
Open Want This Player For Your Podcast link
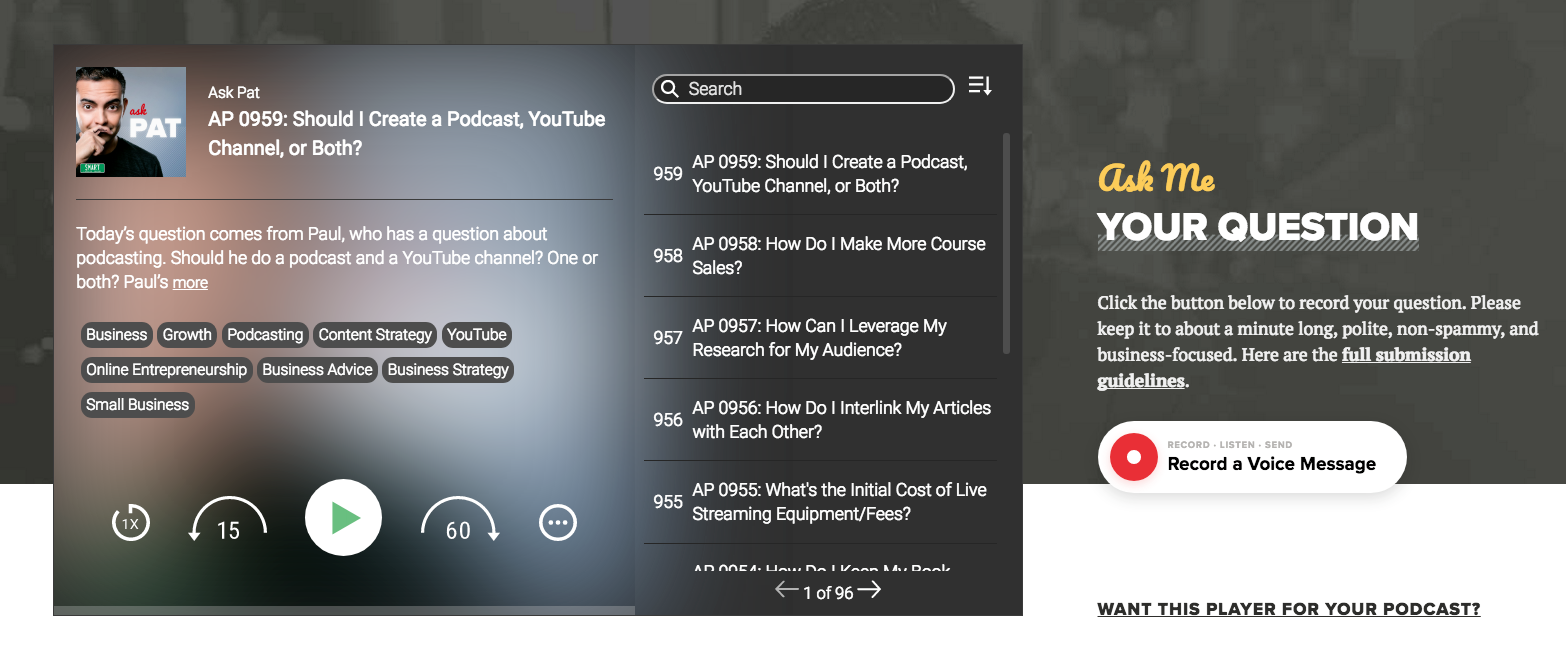(x=1289, y=609)
